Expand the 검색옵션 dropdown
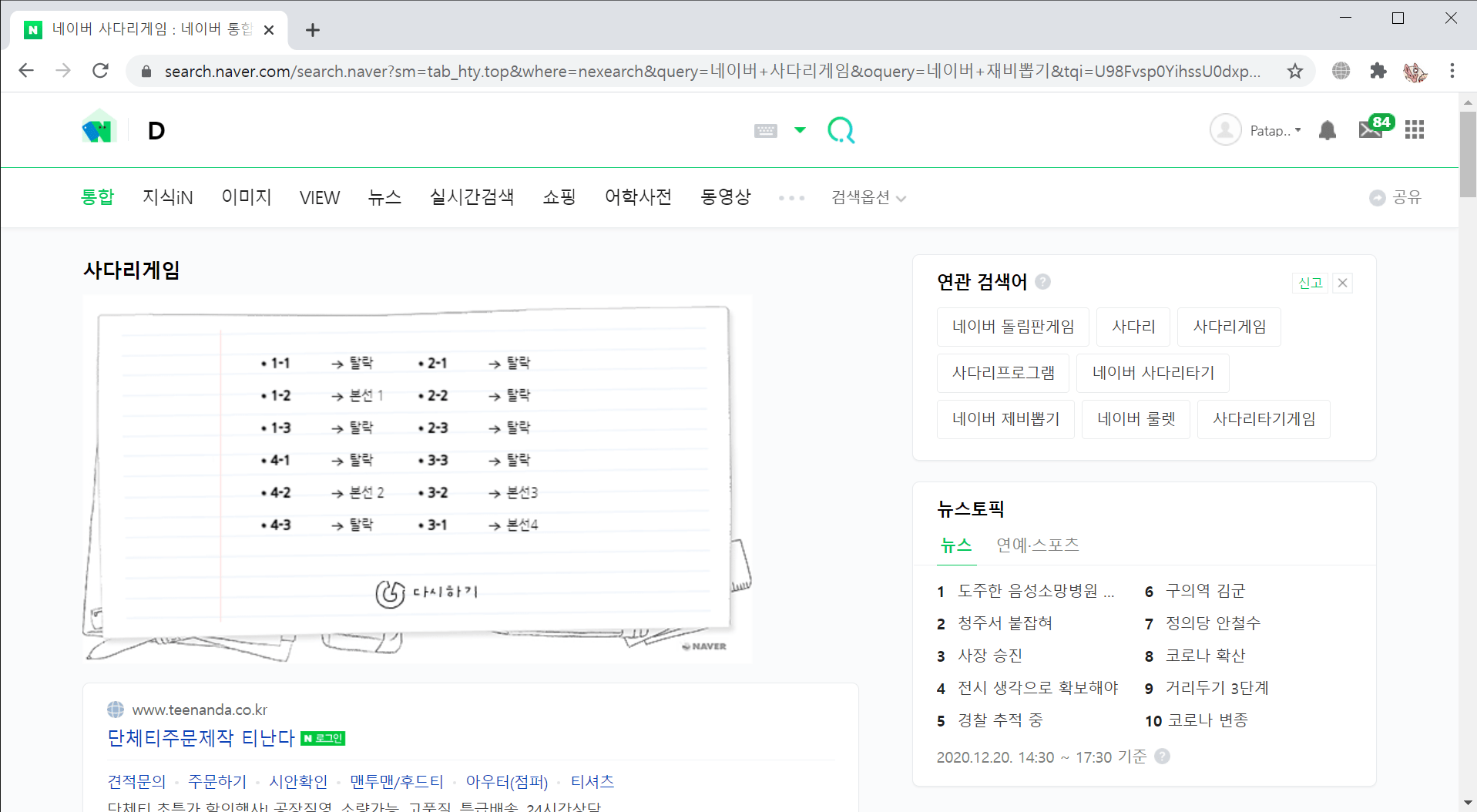Viewport: 1477px width, 812px height. (x=868, y=198)
